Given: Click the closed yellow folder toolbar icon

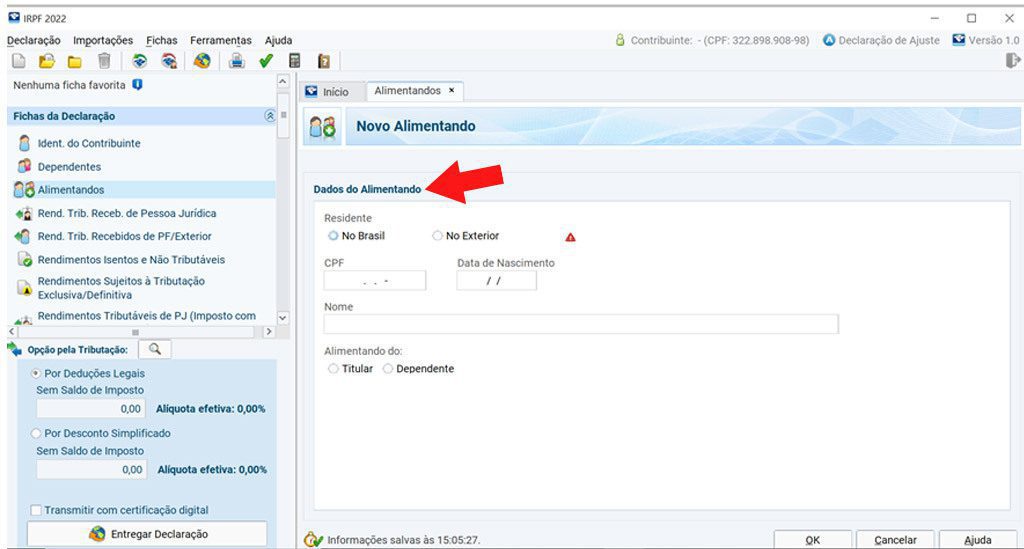Looking at the screenshot, I should [74, 62].
